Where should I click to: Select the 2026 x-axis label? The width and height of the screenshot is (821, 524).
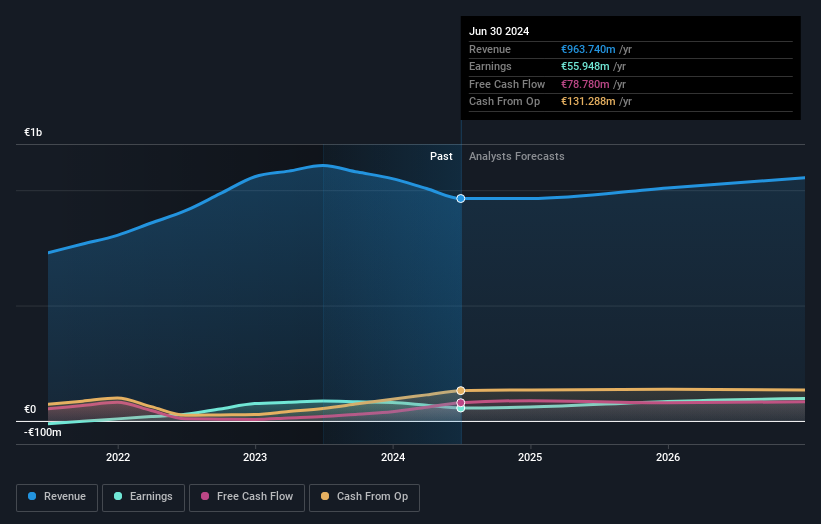(x=668, y=457)
